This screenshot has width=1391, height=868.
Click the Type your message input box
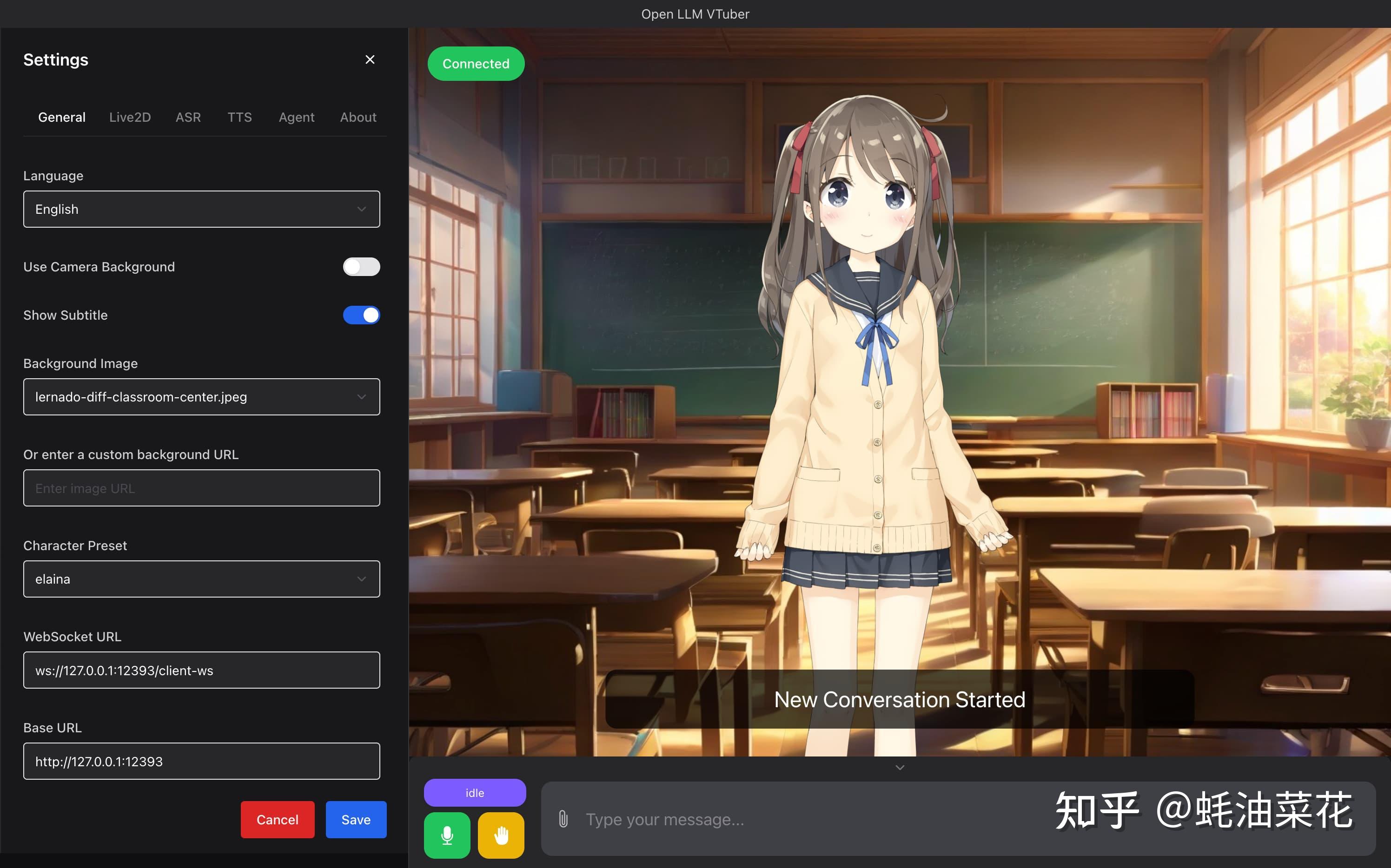tap(804, 819)
